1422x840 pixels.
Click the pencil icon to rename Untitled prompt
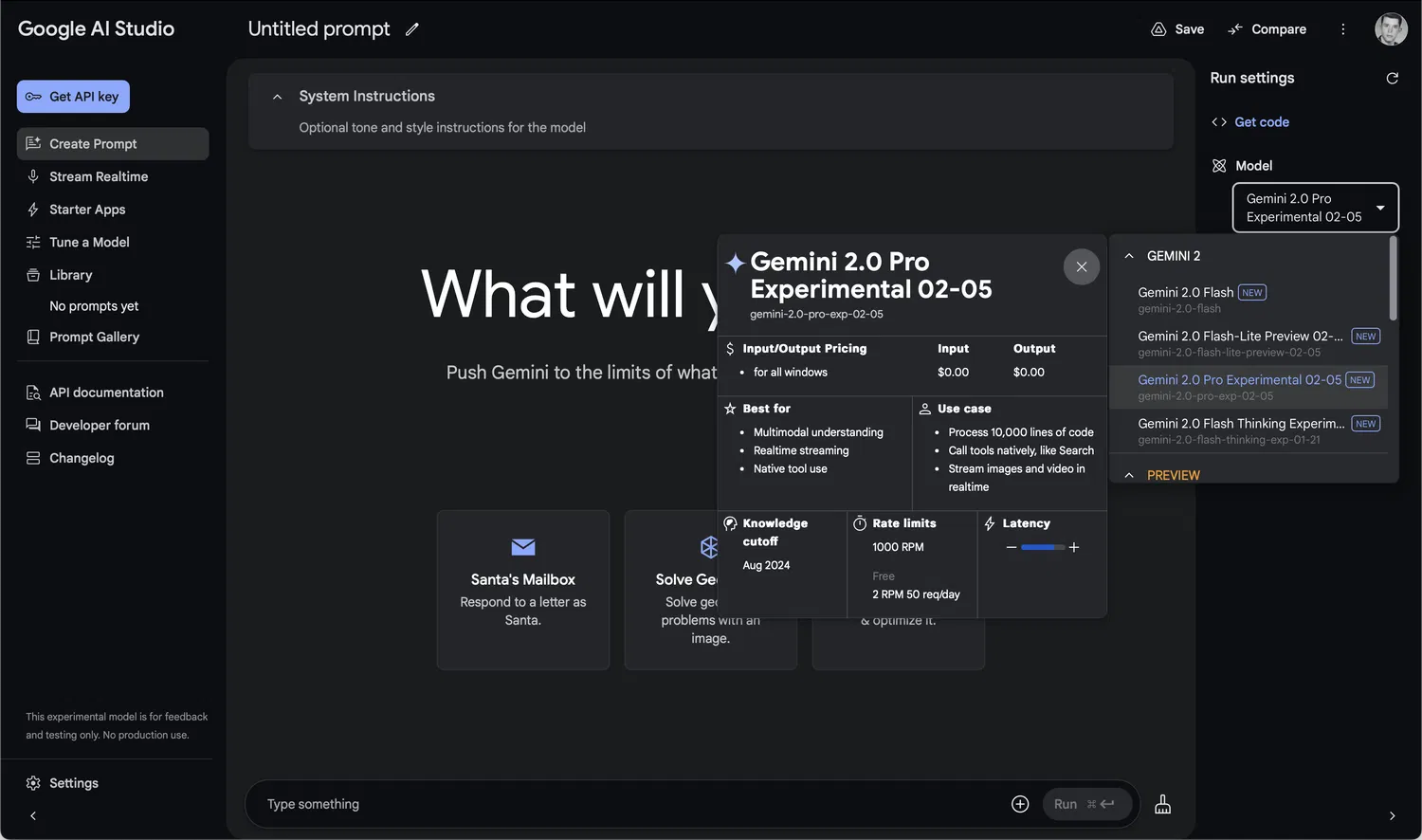[x=411, y=29]
